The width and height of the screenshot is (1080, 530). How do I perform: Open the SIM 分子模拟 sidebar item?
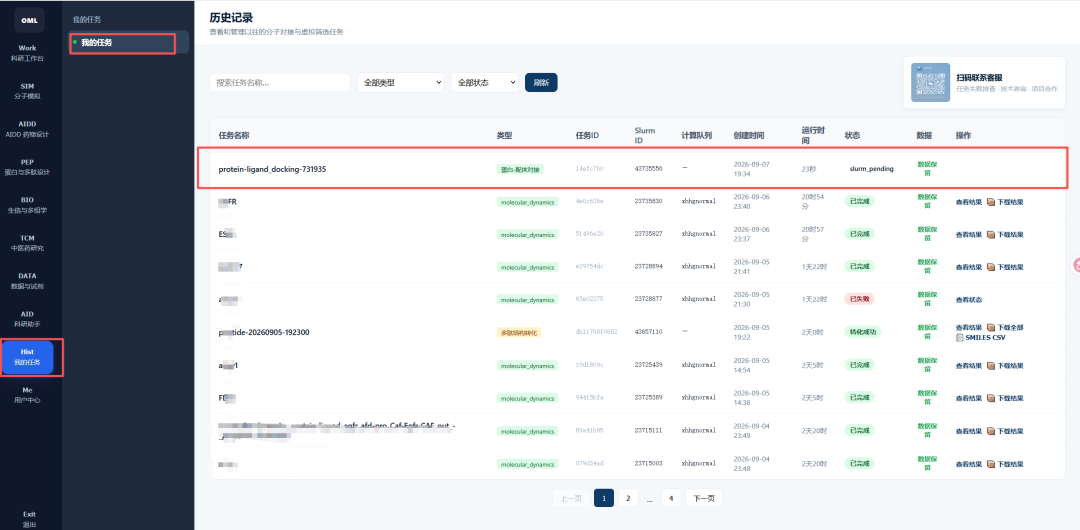tap(28, 91)
